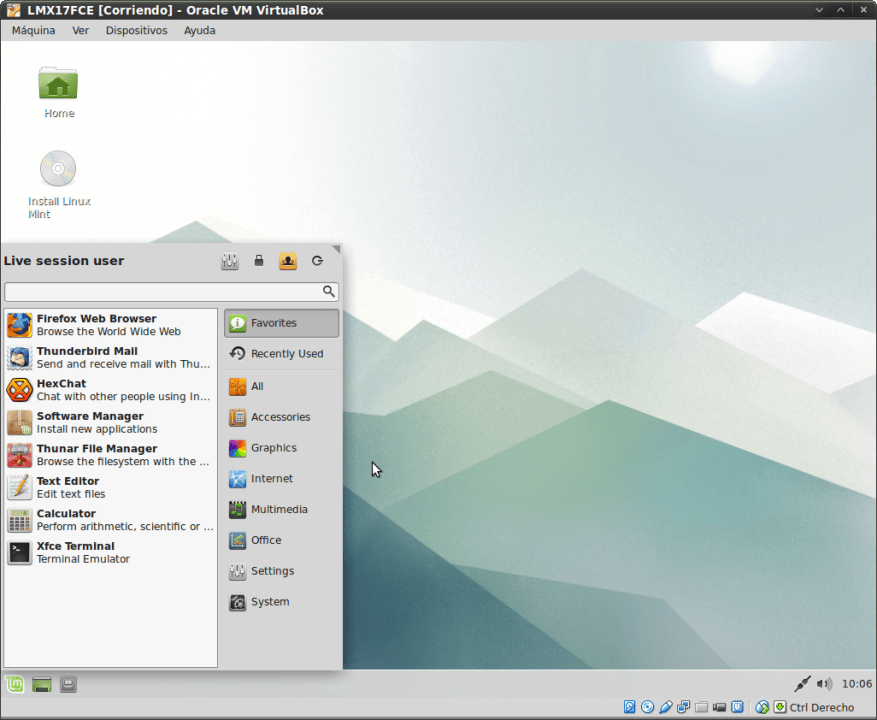Screen dimensions: 877x720
Task: Click the audio volume icon in the panel
Action: coord(824,684)
